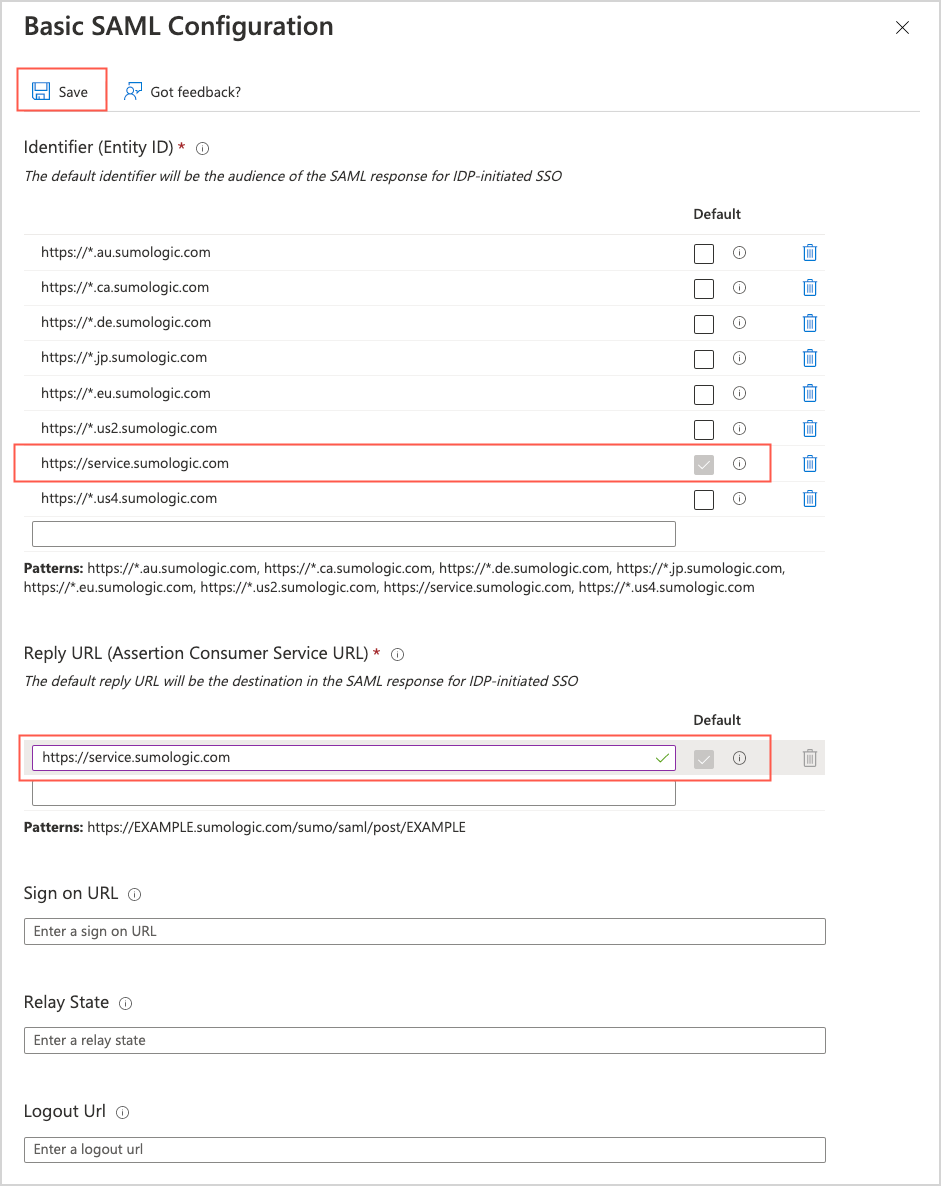Viewport: 941px width, 1186px height.
Task: Delete the jp.sumologic.com identifier entry
Action: point(810,358)
